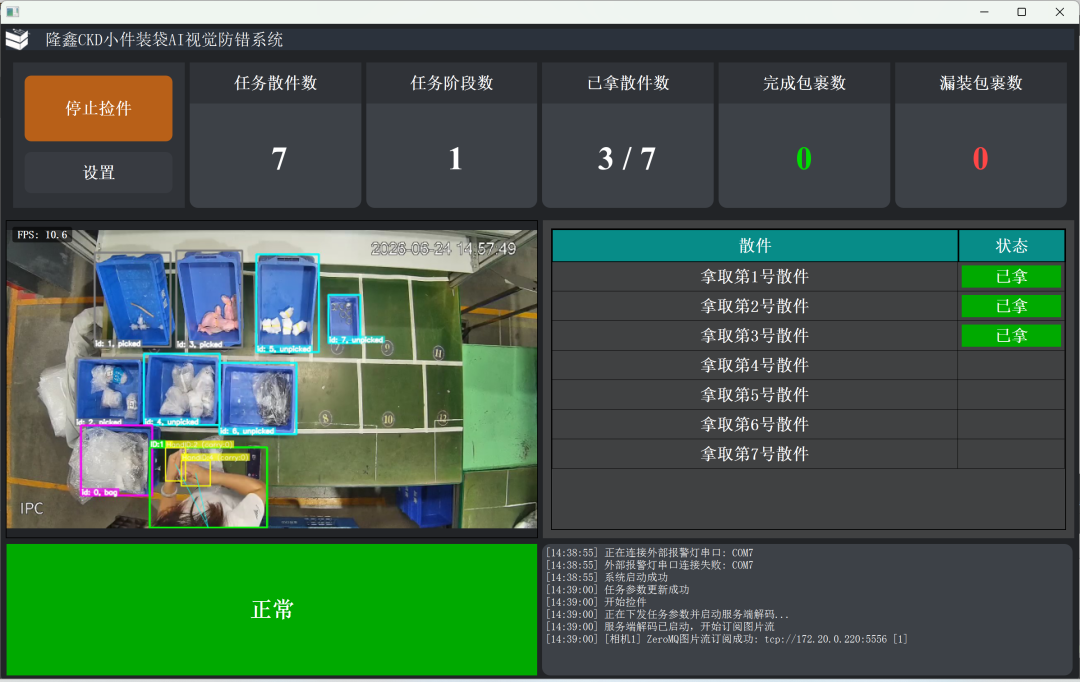
Task: Click the magenta box id: 0, bag
Action: 116,461
